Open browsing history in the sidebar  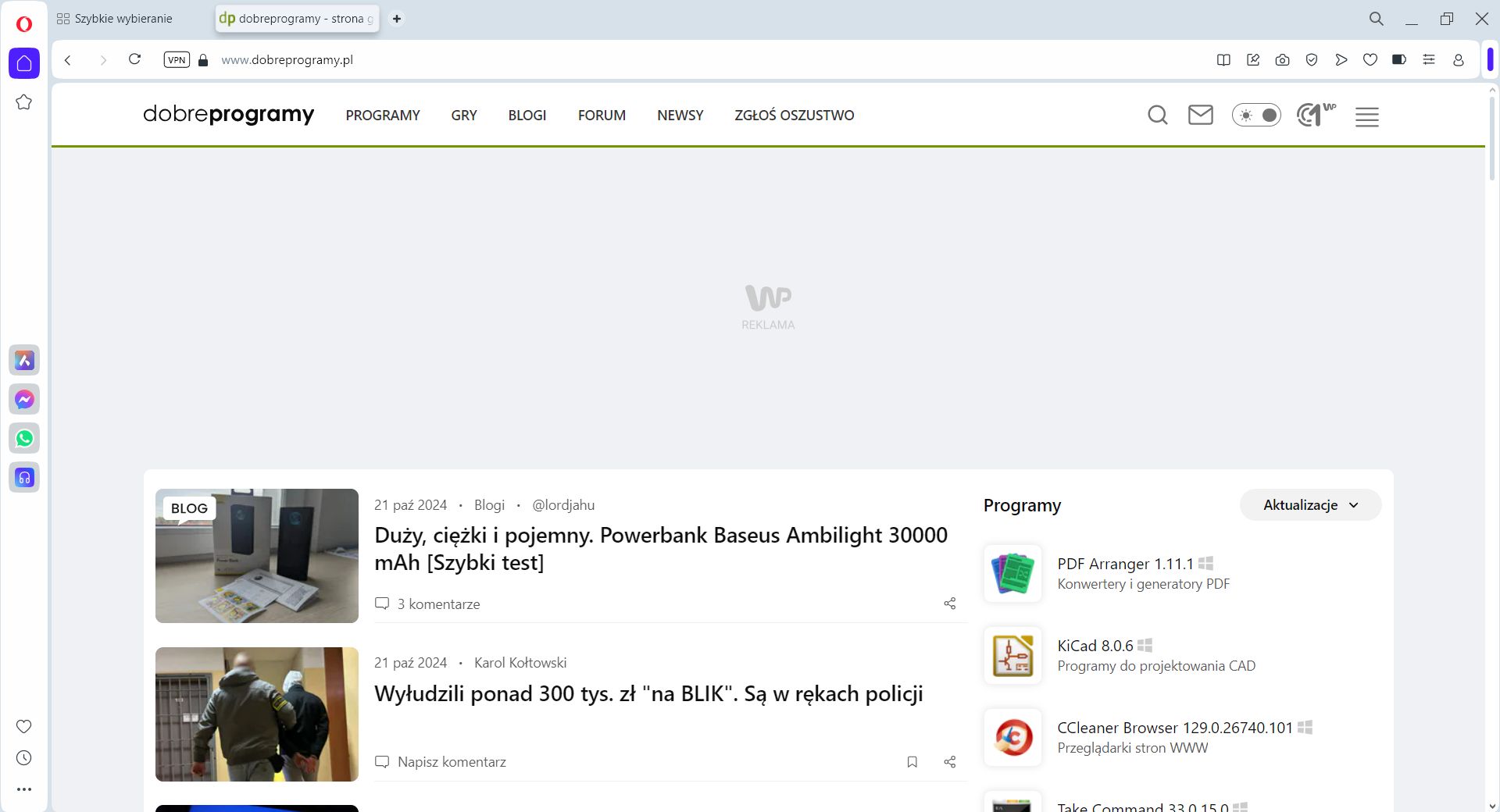[24, 757]
